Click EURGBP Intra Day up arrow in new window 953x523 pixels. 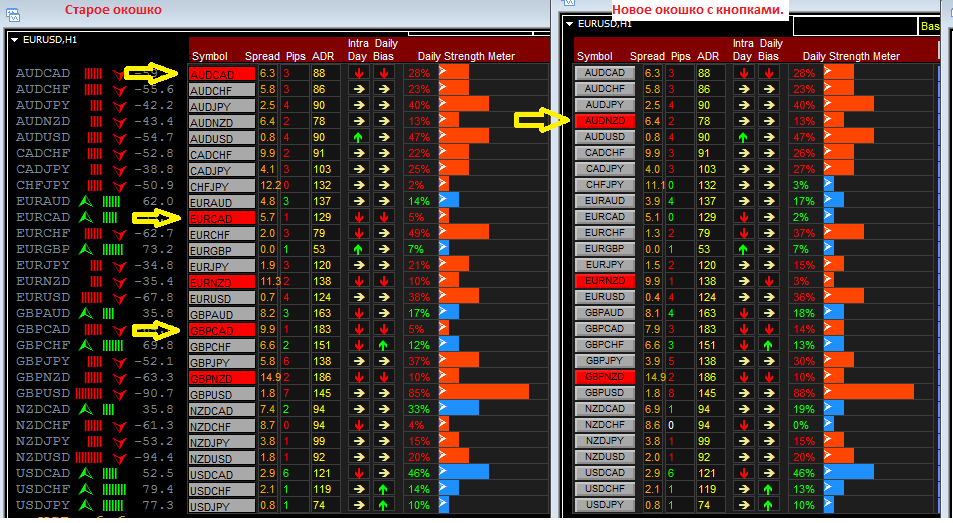pyautogui.click(x=744, y=249)
